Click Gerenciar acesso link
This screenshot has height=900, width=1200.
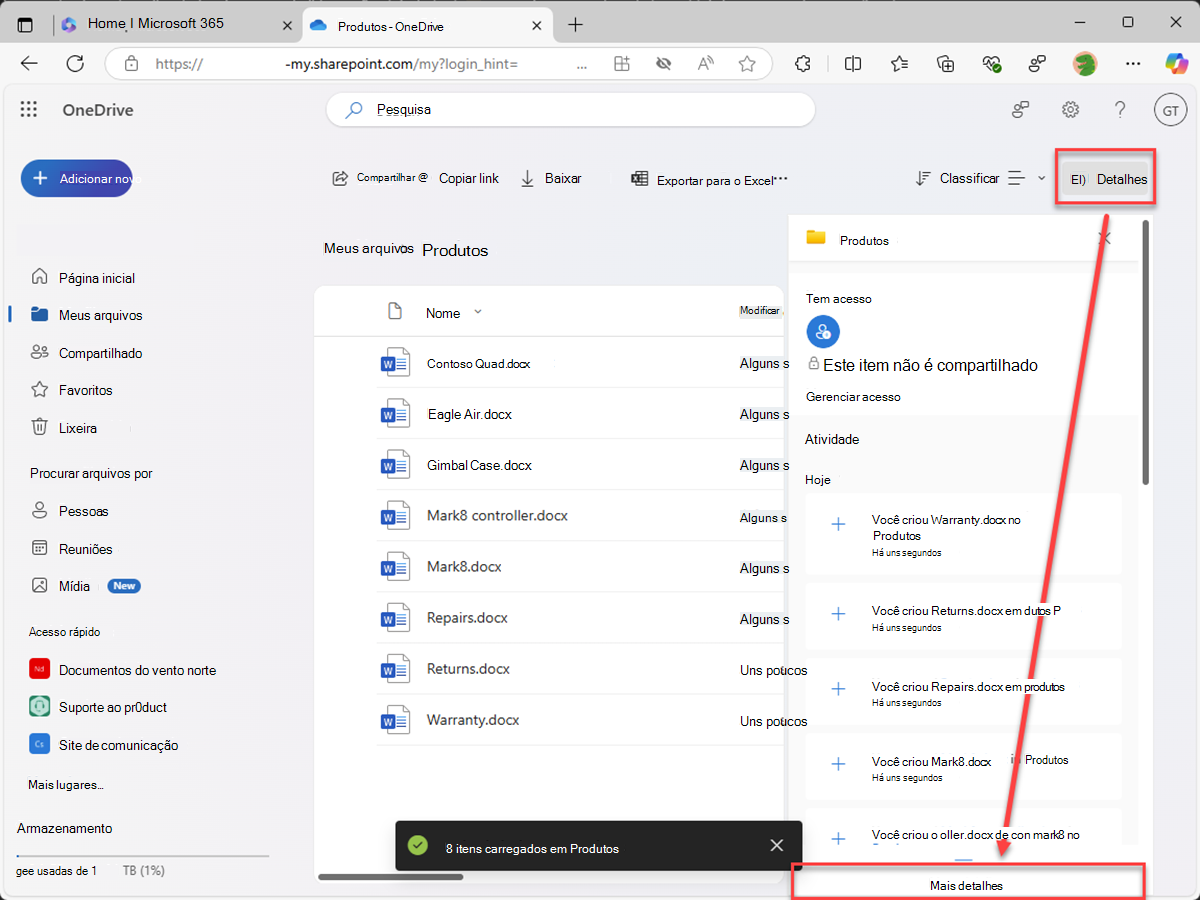click(x=853, y=397)
